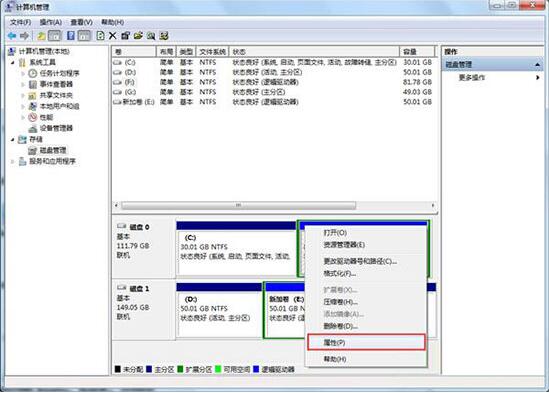Click the Forward arrow toolbar icon
Image resolution: width=549 pixels, height=393 pixels.
click(x=24, y=36)
